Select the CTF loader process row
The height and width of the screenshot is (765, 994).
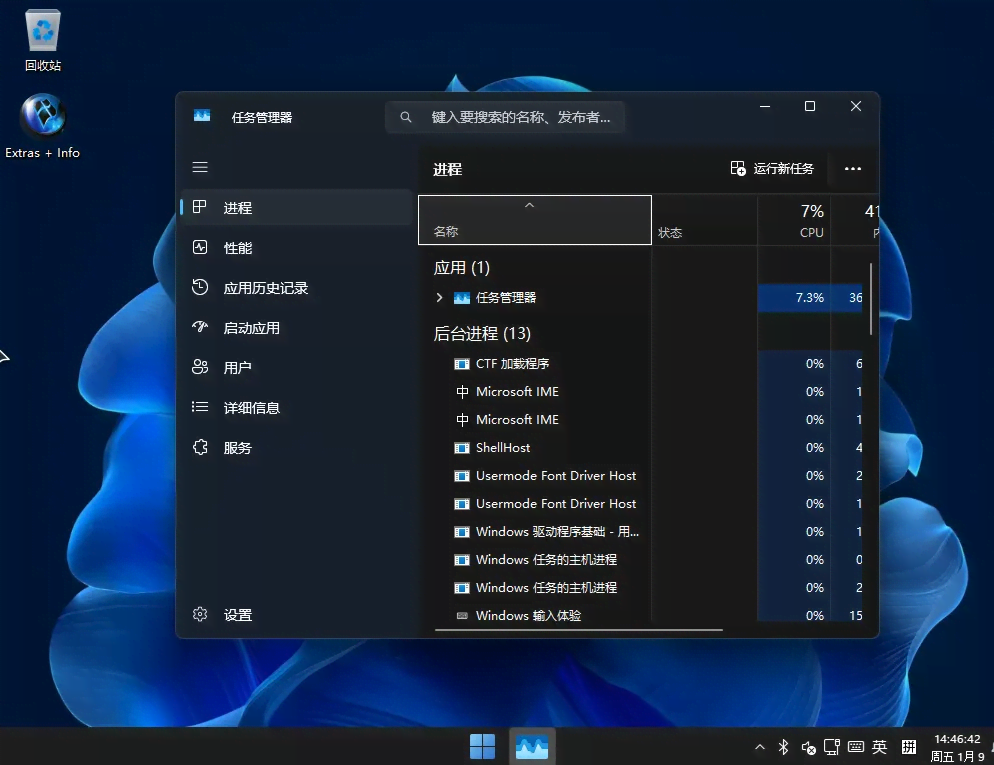(x=512, y=364)
